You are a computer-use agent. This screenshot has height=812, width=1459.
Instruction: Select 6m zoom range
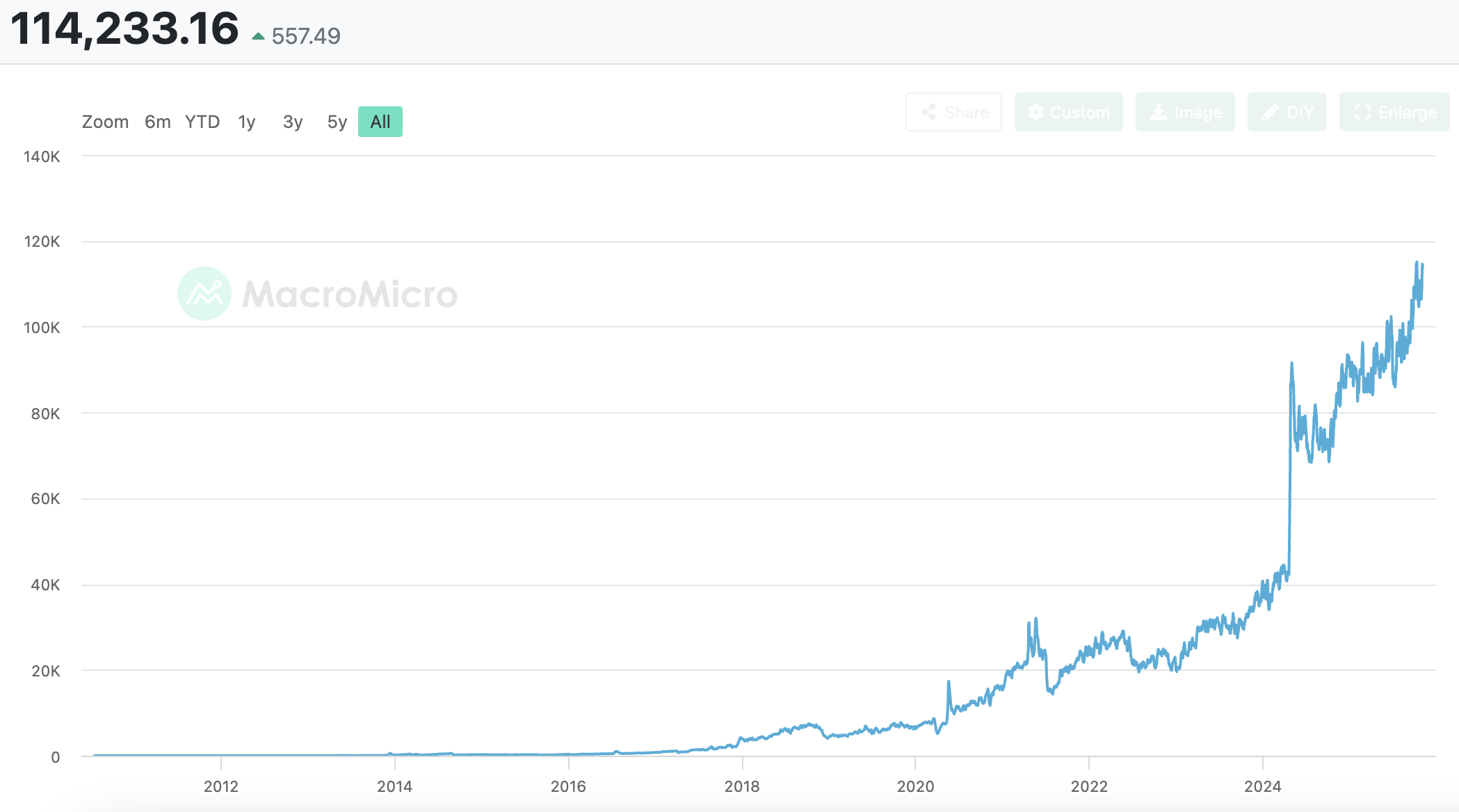tap(157, 122)
